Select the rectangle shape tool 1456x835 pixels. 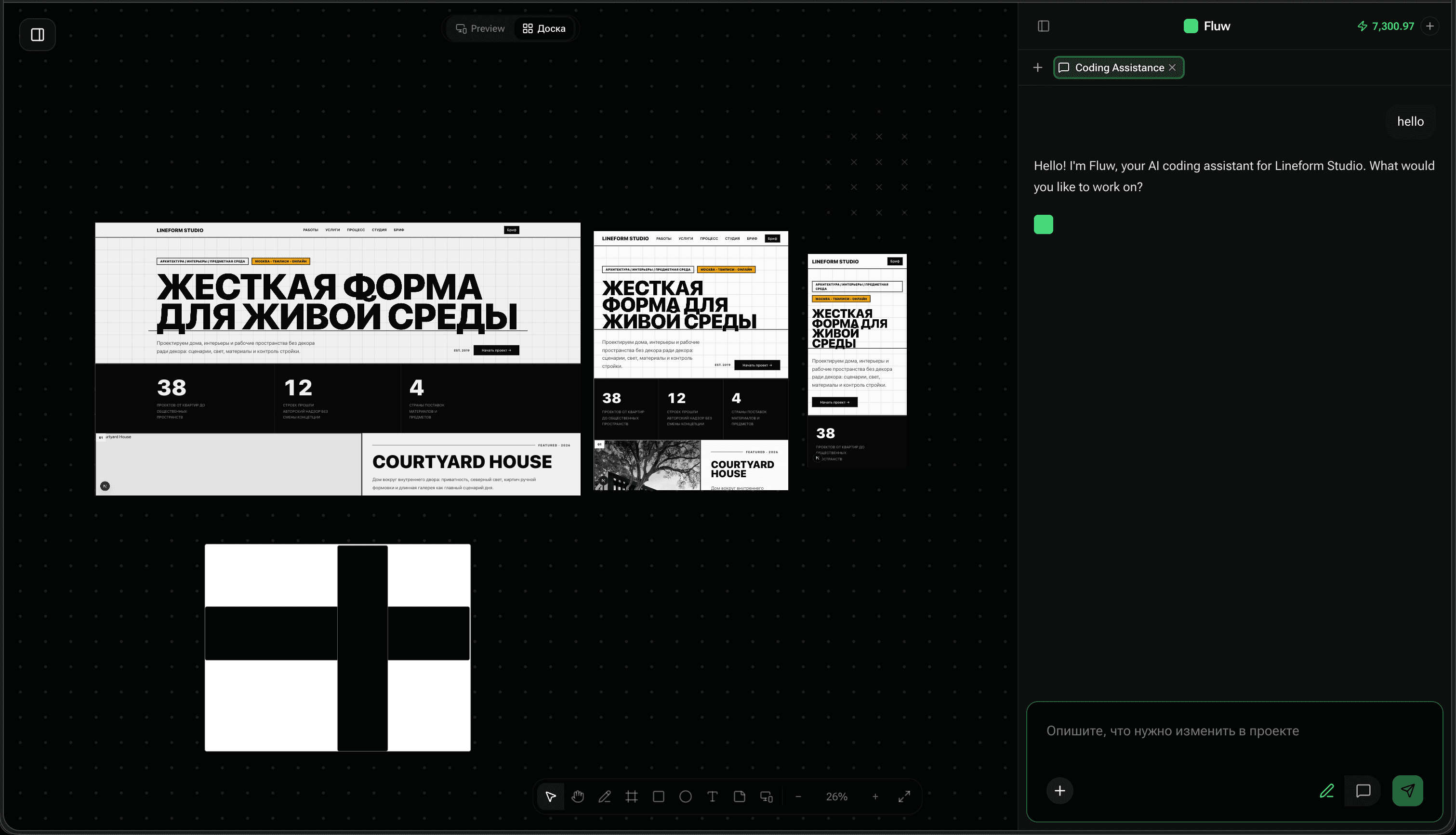click(x=659, y=796)
